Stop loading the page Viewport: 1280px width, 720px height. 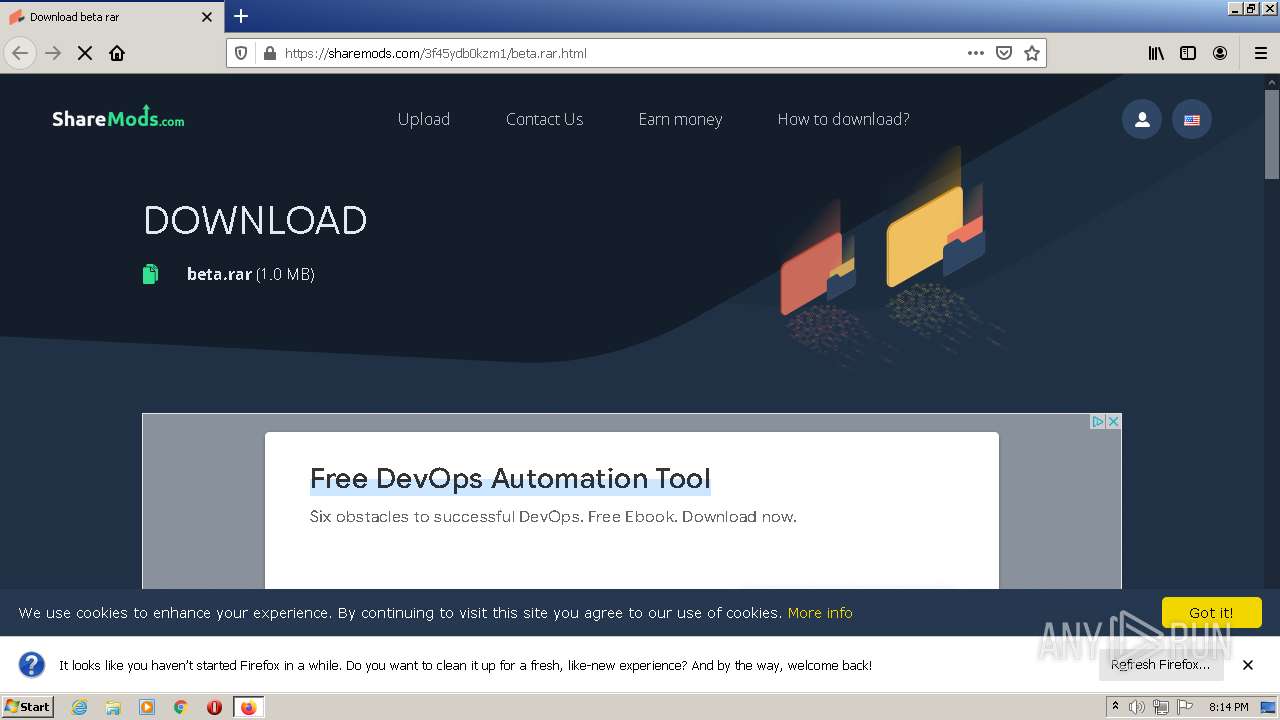(x=85, y=53)
